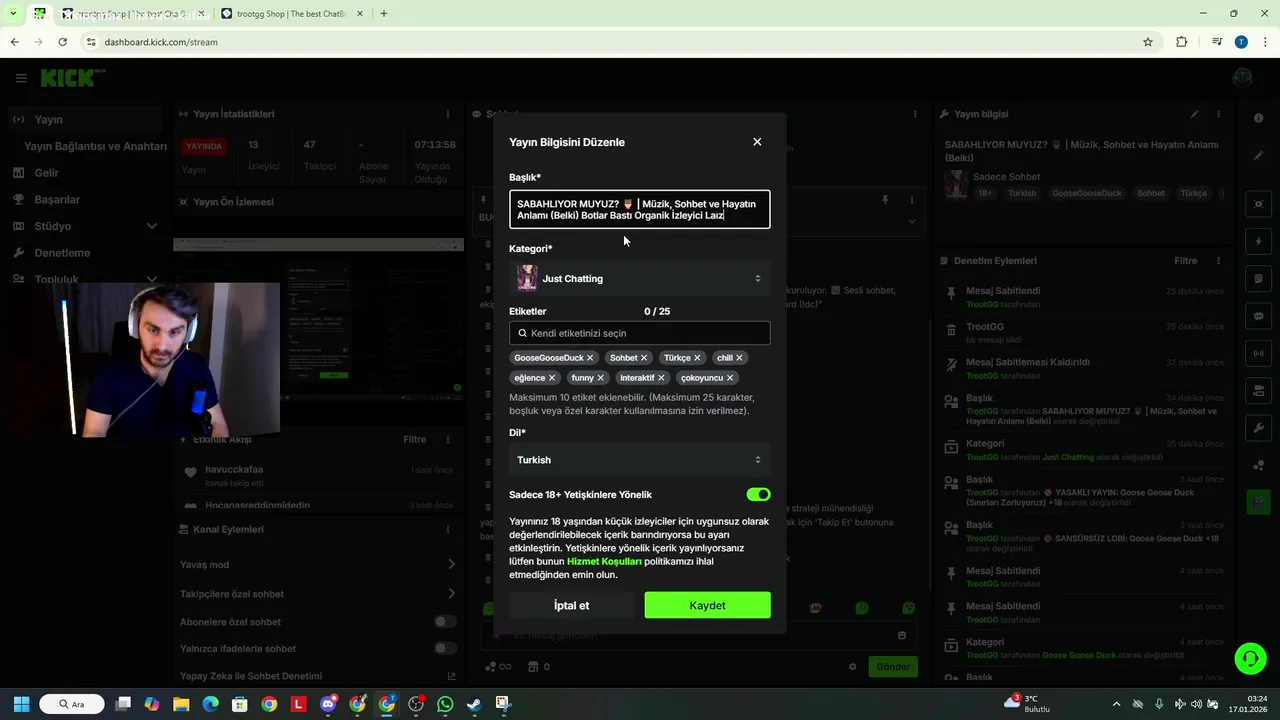1280x720 pixels.
Task: Click the wrench icon in right rail
Action: 1259,428
